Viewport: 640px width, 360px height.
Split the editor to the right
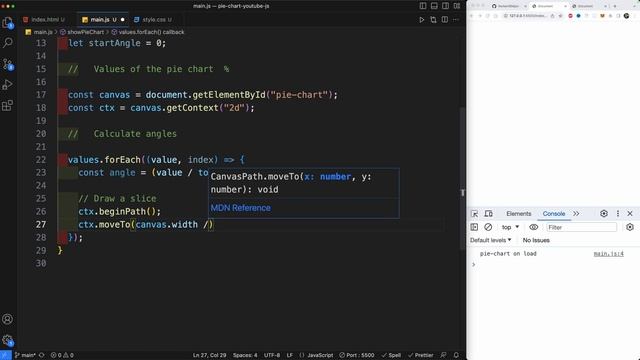coord(444,20)
